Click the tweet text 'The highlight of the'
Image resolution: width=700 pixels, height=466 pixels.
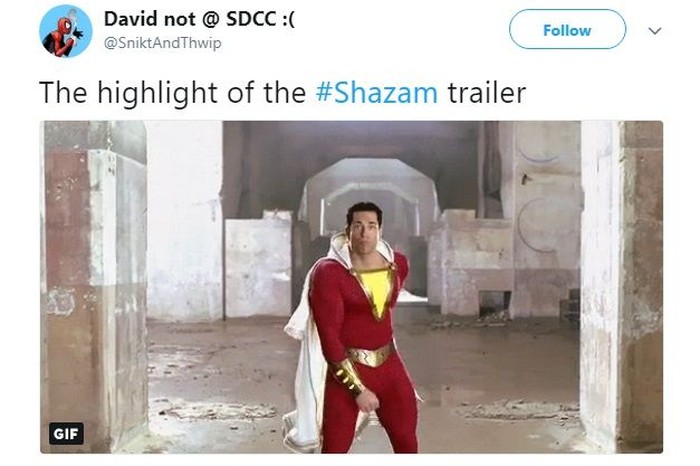click(172, 92)
